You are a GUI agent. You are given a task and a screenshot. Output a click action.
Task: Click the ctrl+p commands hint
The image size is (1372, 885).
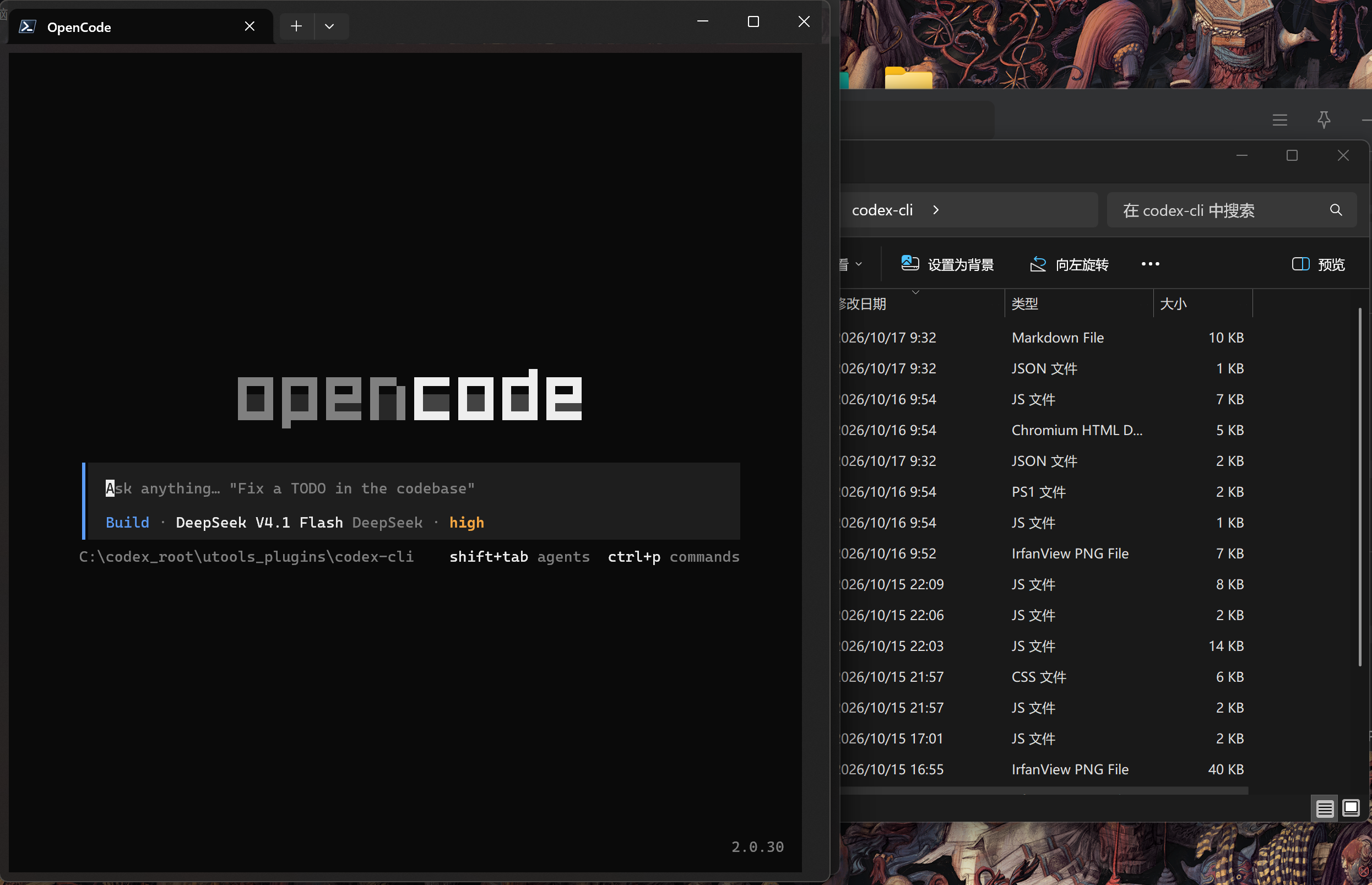click(674, 557)
